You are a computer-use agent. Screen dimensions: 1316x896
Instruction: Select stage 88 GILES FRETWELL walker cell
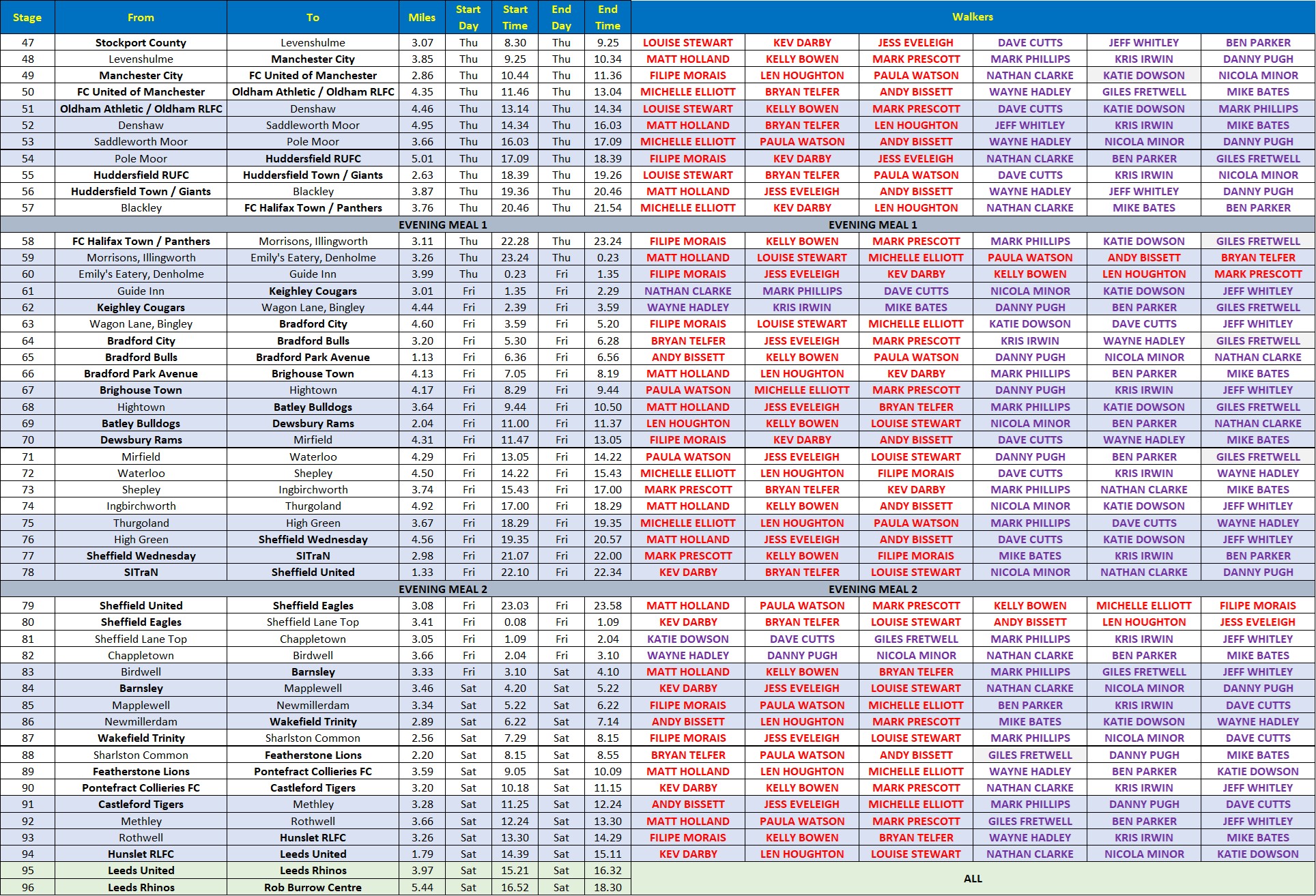(1030, 755)
